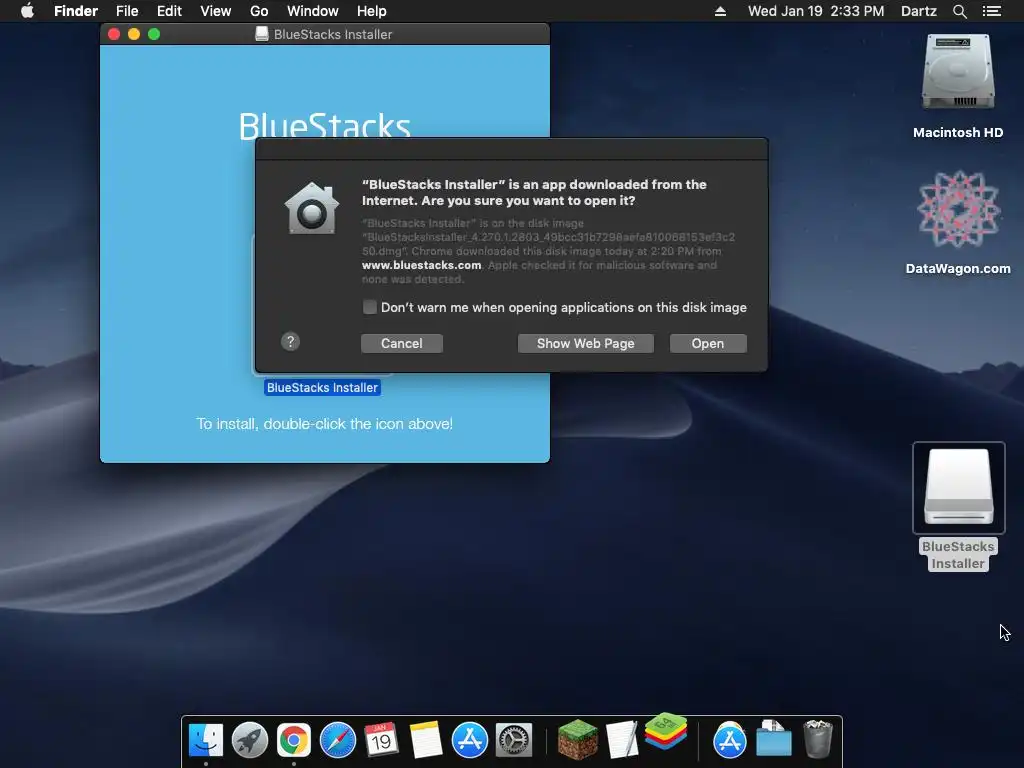The image size is (1024, 768).
Task: Click 'To install, double-click the icon above!' text
Action: [325, 424]
